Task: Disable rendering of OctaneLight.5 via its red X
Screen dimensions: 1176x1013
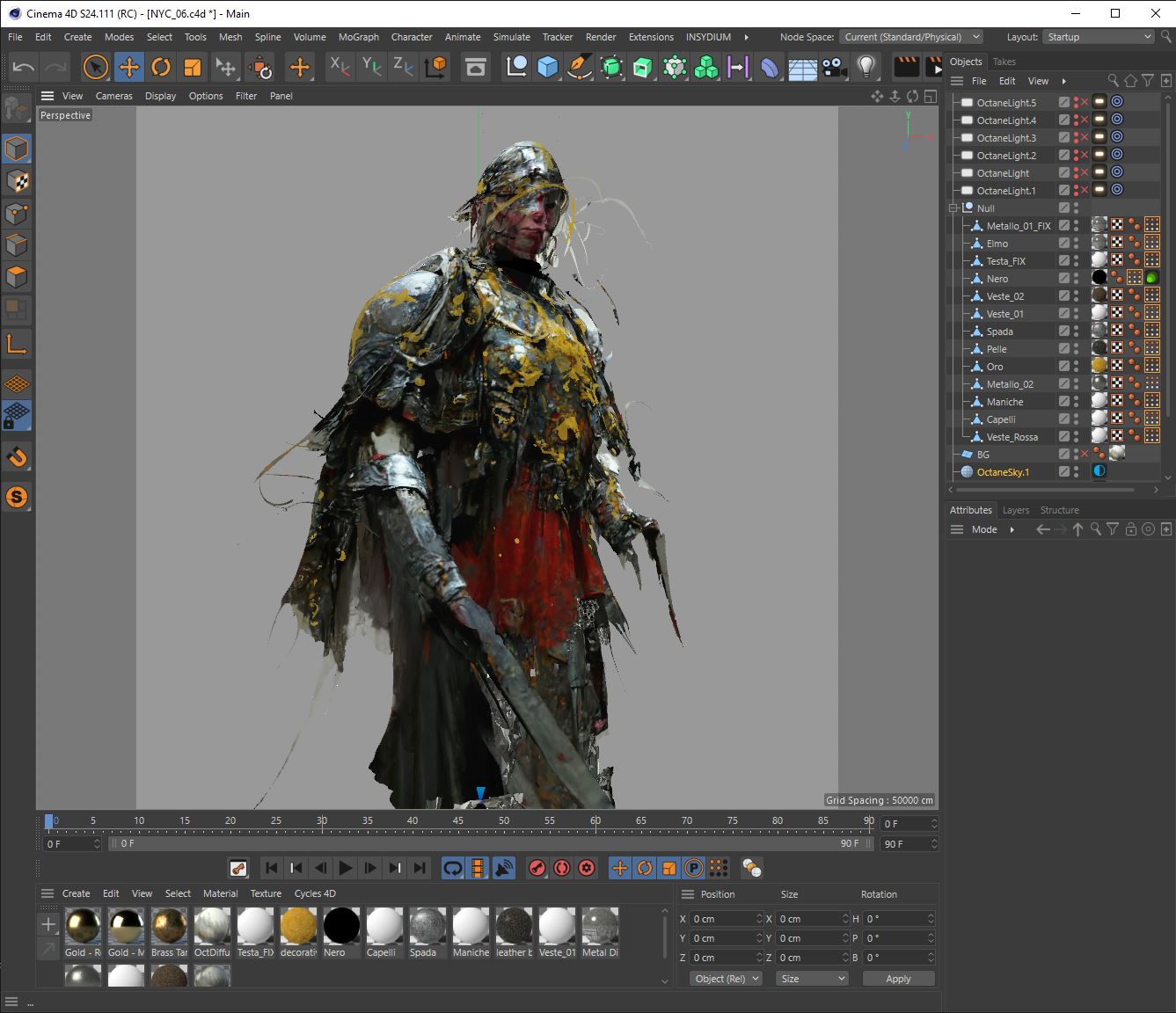Action: tap(1084, 102)
